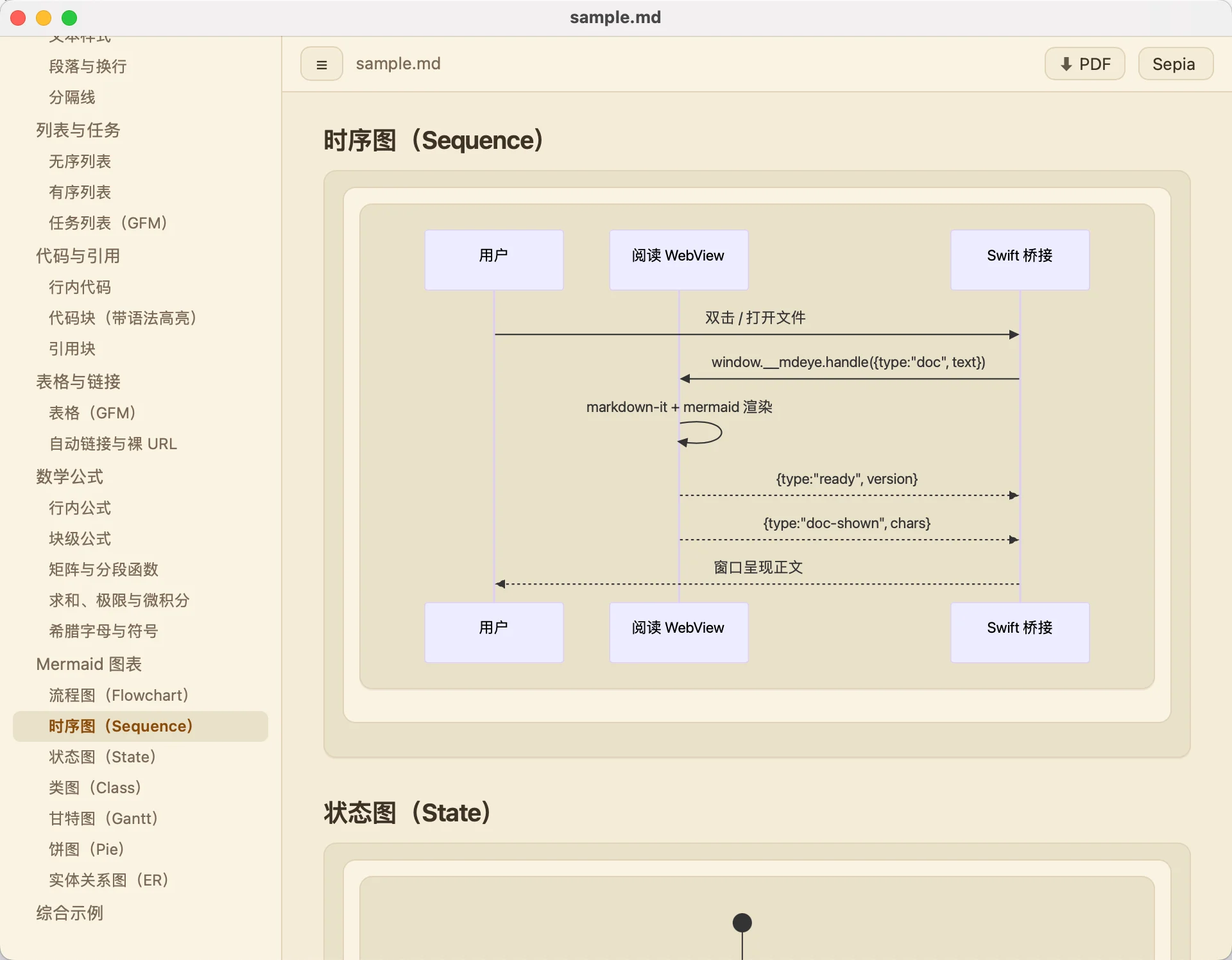Open 矩阵与分段函数 entry
The width and height of the screenshot is (1232, 960).
pyautogui.click(x=103, y=570)
